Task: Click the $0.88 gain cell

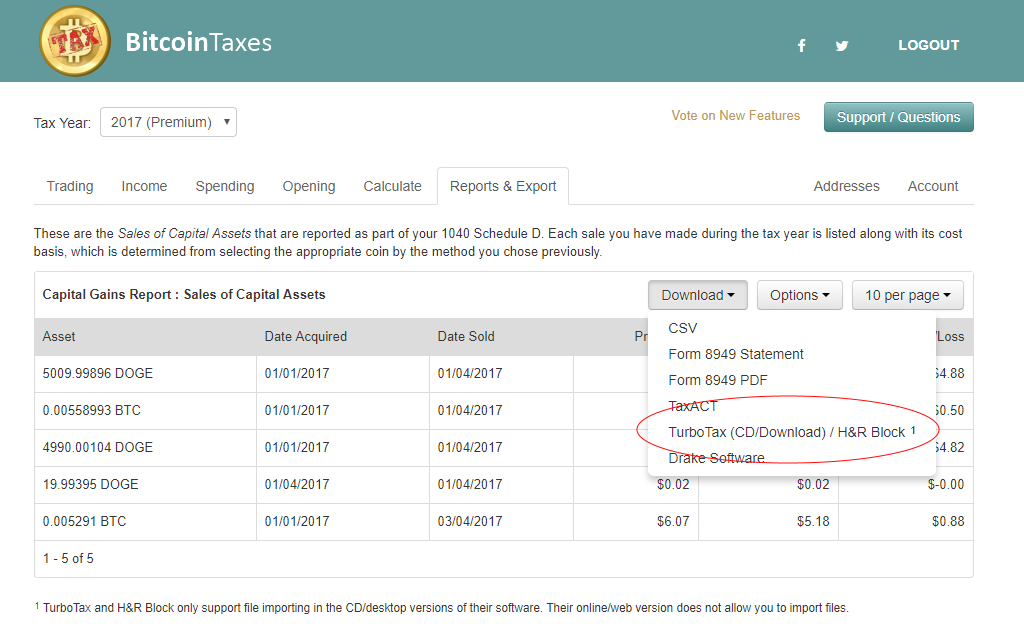Action: 906,522
